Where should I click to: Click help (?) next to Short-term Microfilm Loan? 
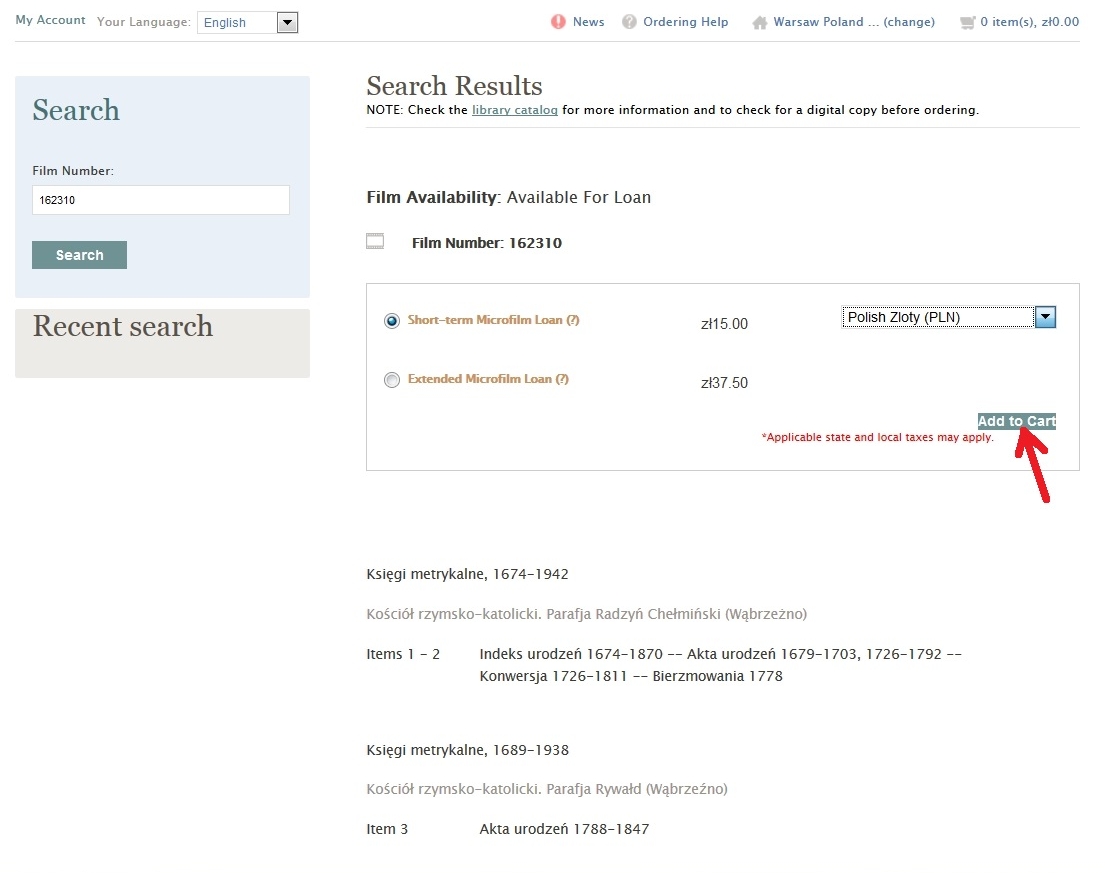click(x=573, y=321)
